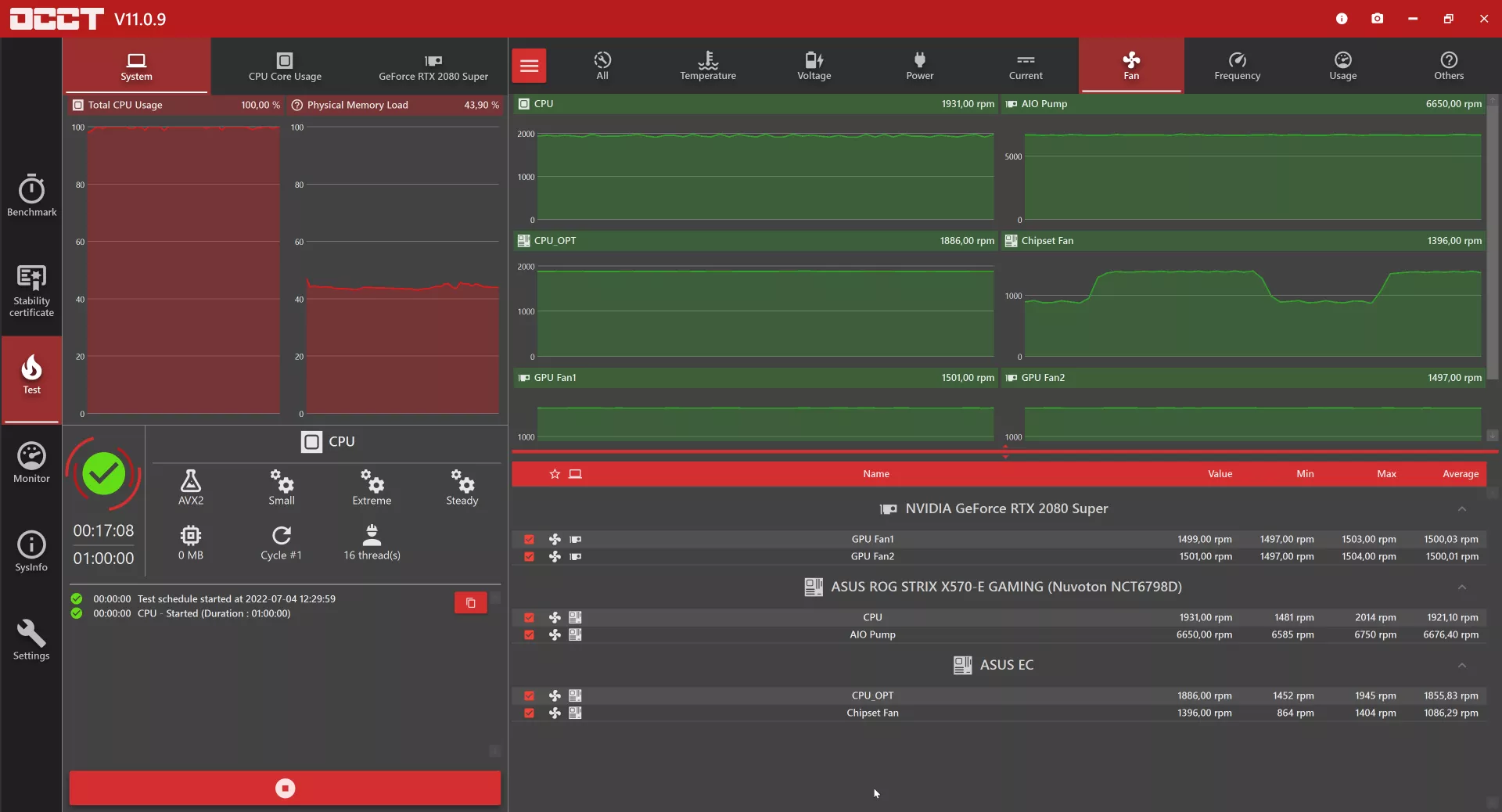This screenshot has height=812, width=1502.
Task: Switch to the System tab
Action: [136, 66]
